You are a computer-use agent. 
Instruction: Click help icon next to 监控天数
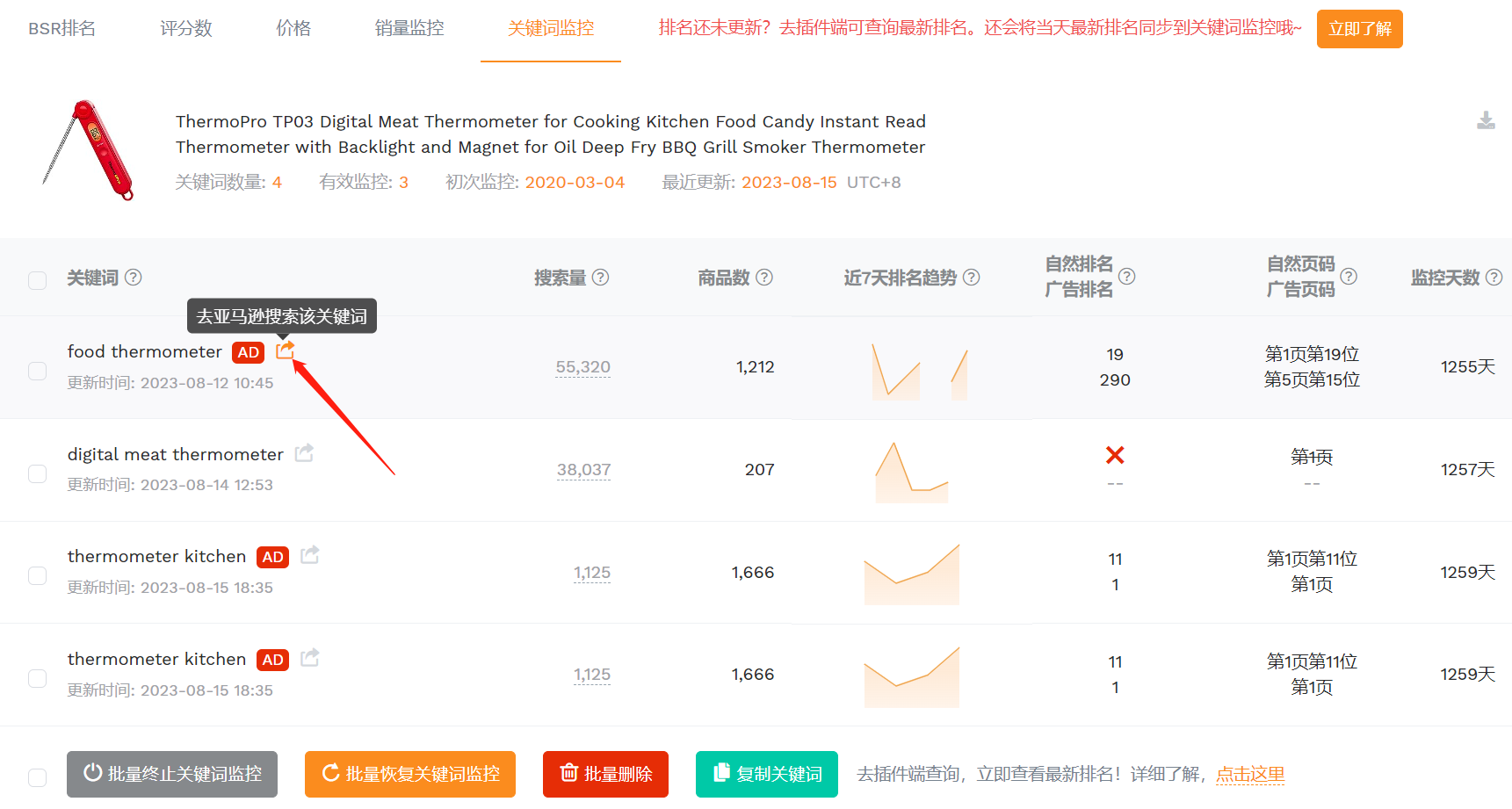coord(1494,278)
